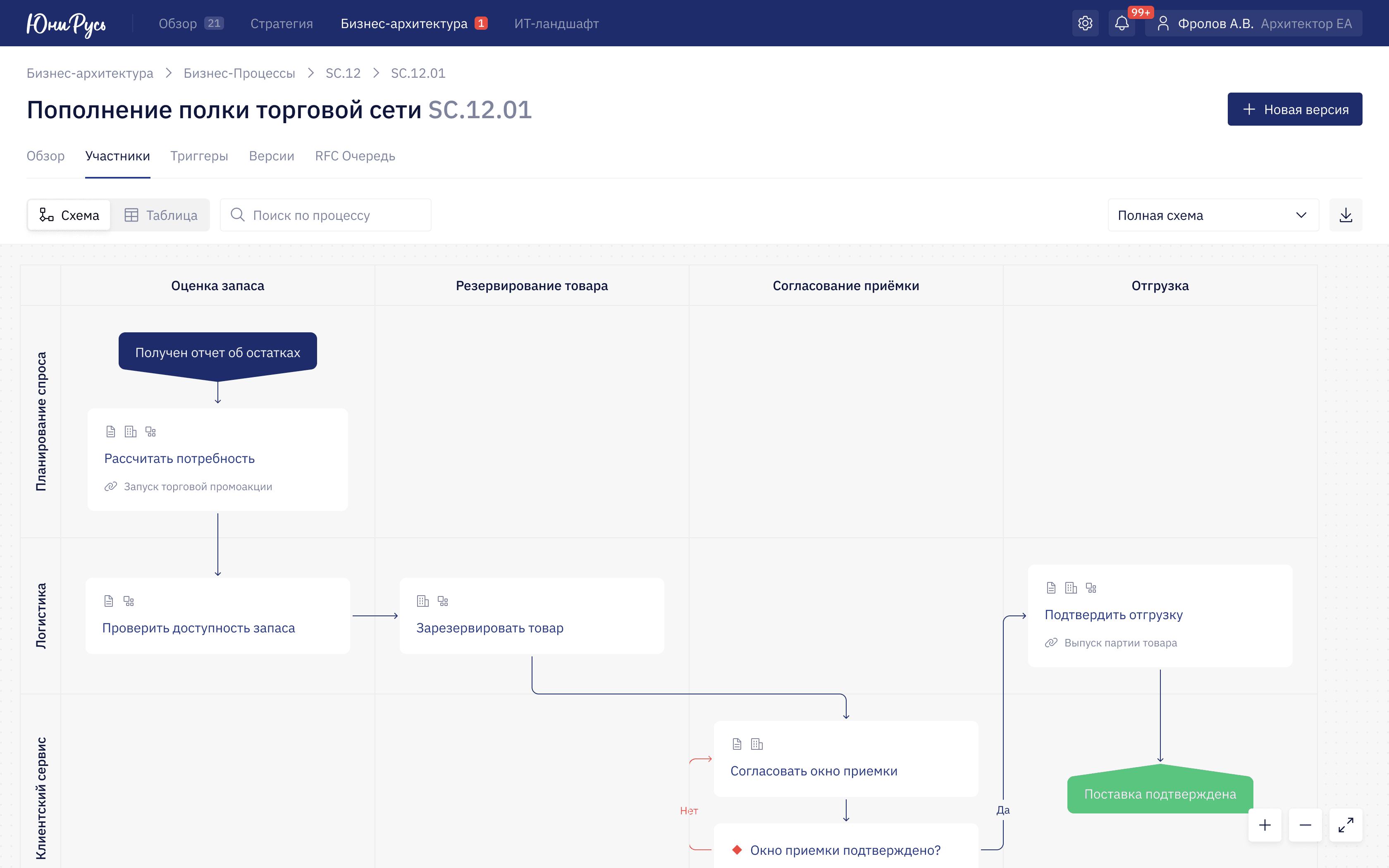Click document icon on Рассчитать потребность card
Viewport: 1389px width, 868px height.
click(x=111, y=432)
